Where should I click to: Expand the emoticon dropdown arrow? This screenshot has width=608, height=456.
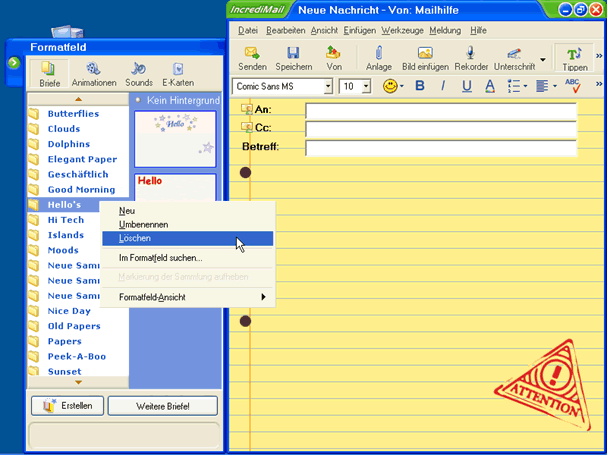(x=401, y=86)
